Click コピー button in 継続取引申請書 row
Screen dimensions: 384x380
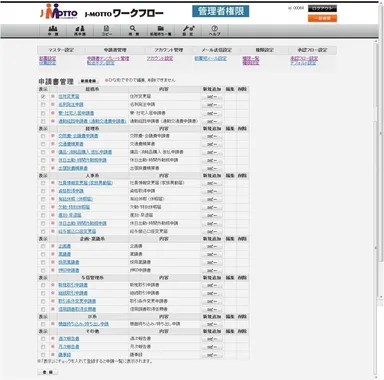212,294
